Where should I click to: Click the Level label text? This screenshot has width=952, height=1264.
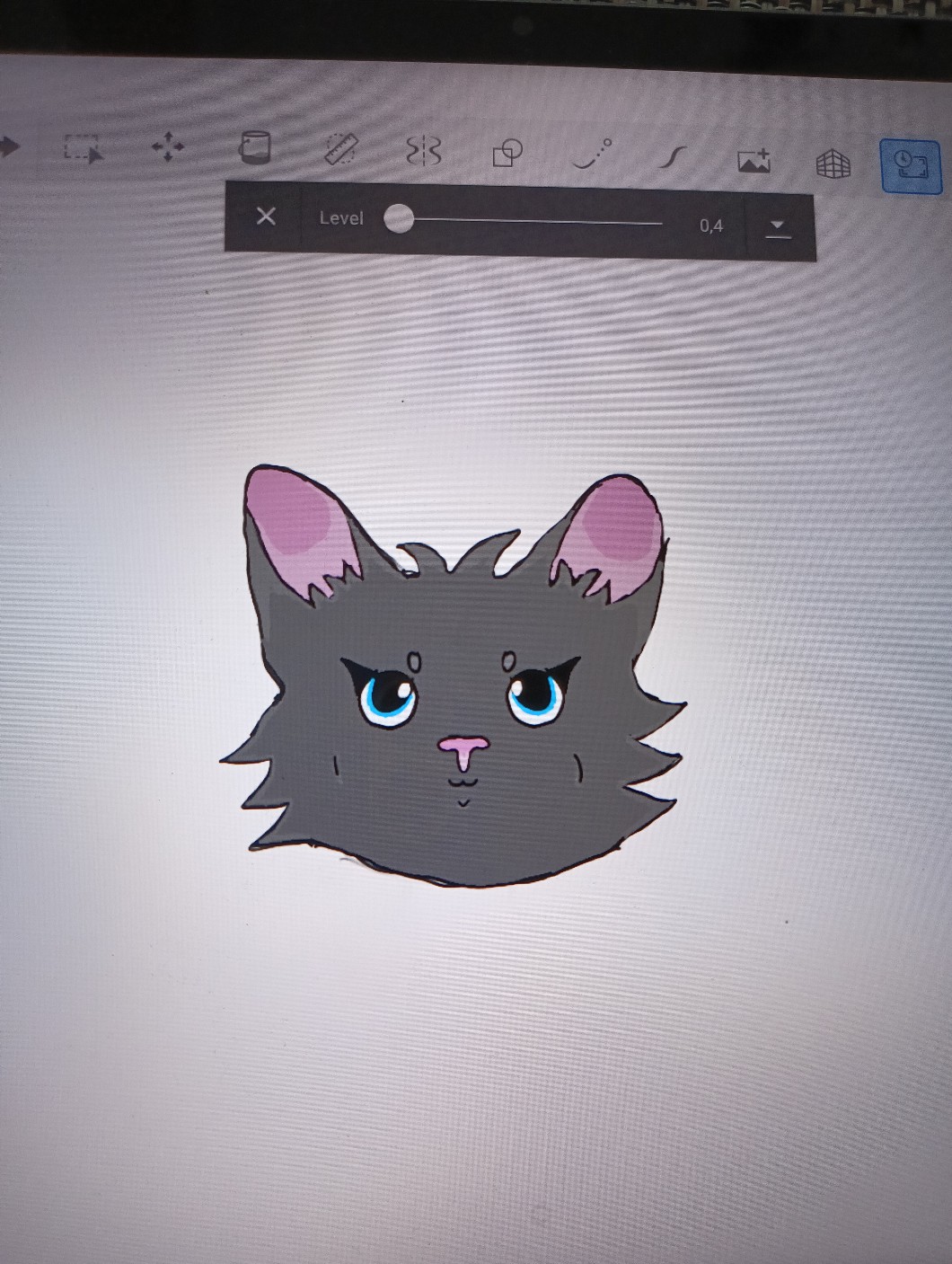pyautogui.click(x=341, y=218)
